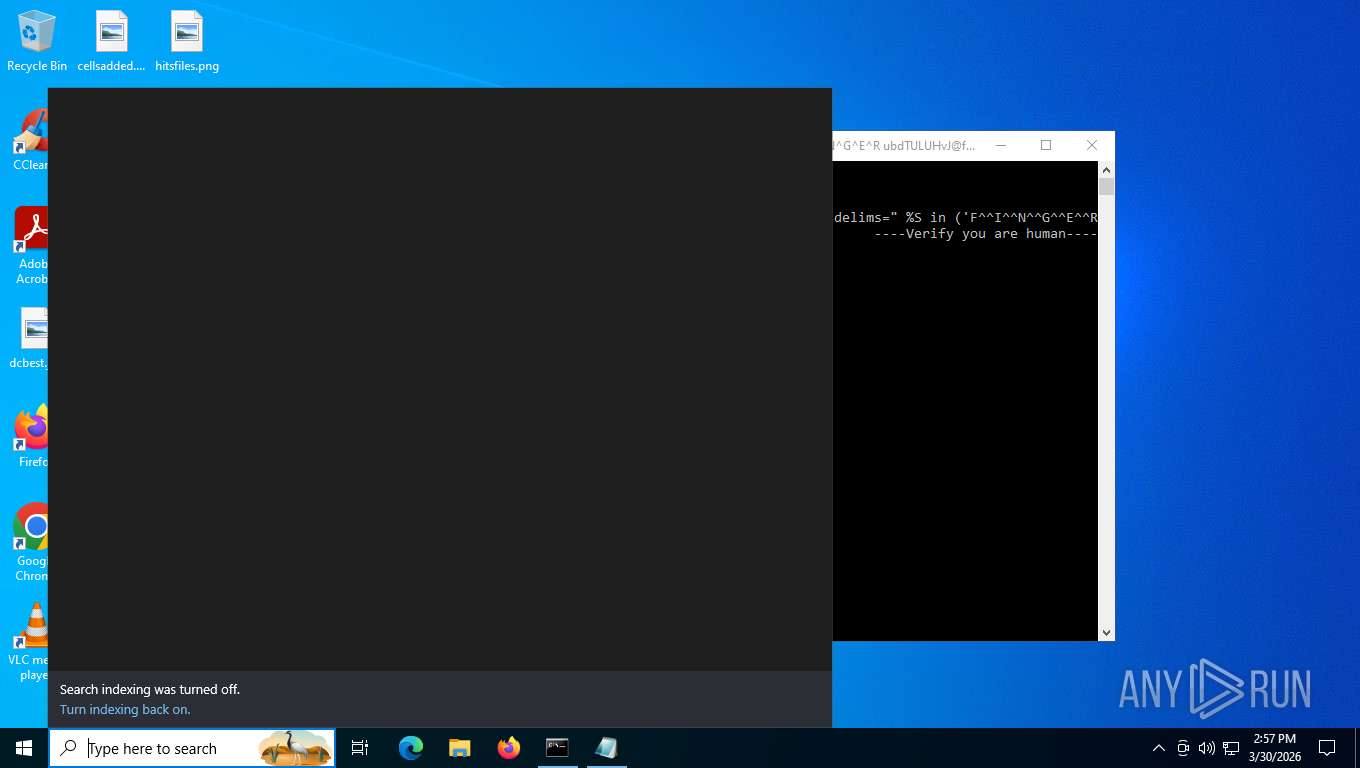Click the Command Prompt window title text

click(x=904, y=146)
